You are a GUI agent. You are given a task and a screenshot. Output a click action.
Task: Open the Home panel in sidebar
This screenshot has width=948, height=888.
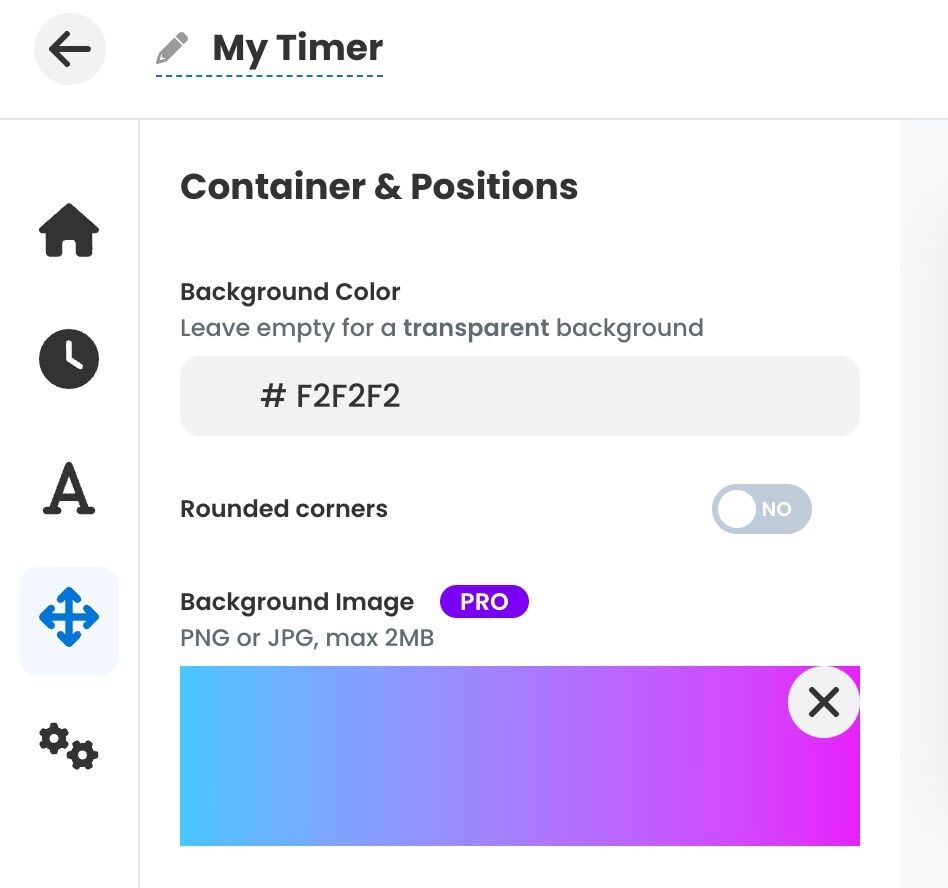click(x=68, y=231)
